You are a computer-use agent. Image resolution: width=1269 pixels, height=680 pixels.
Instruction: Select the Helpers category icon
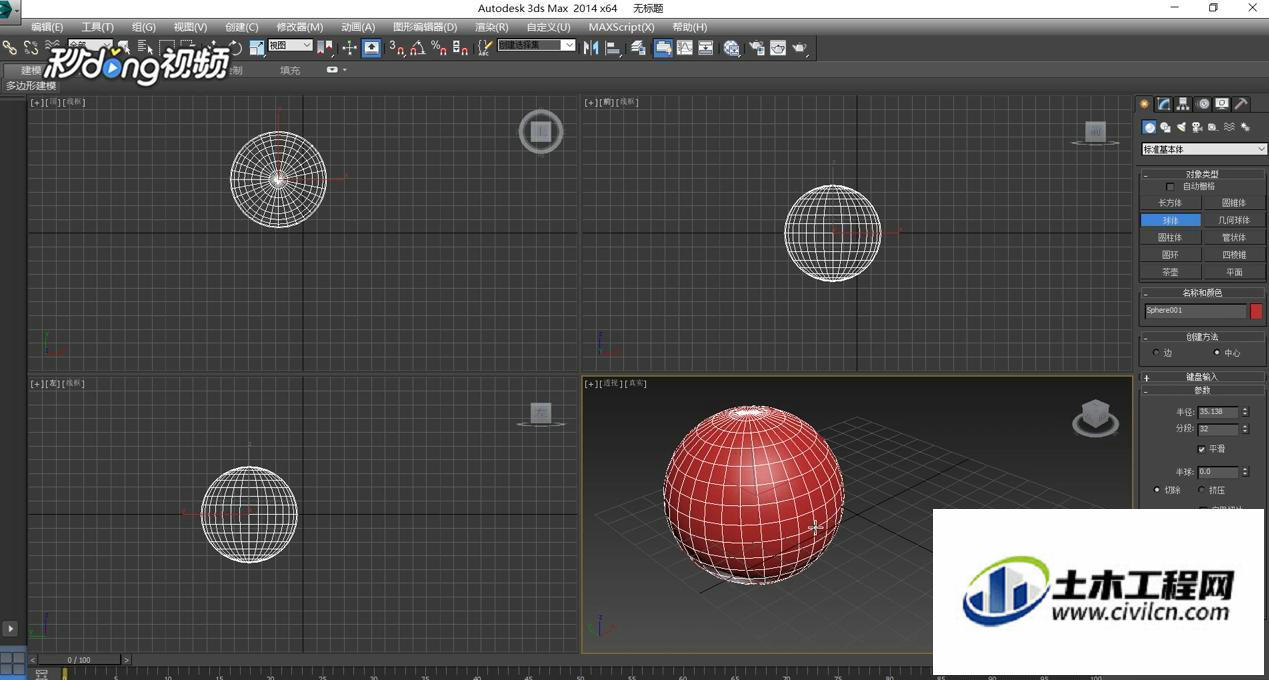coord(1213,127)
